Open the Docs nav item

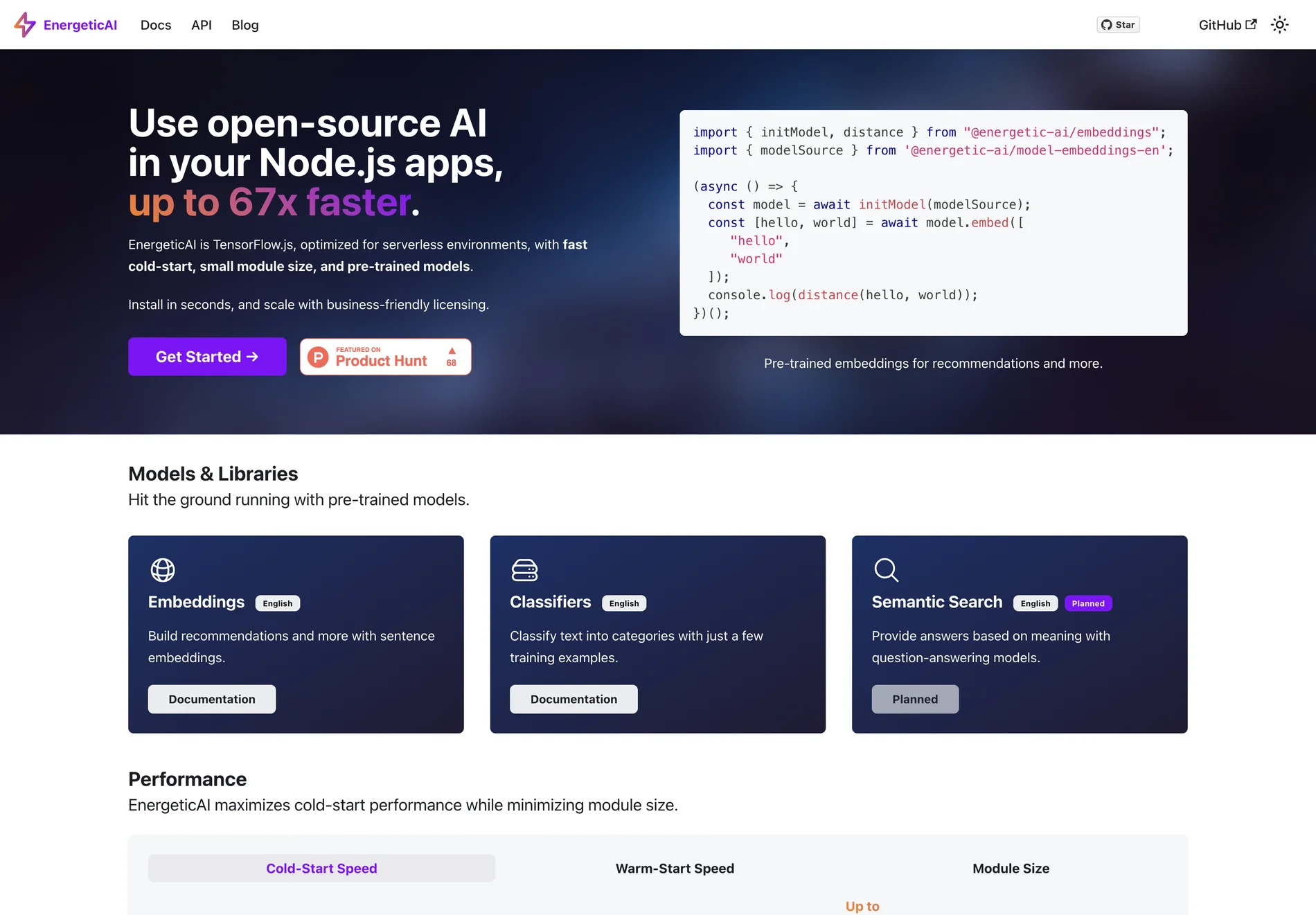[x=156, y=25]
